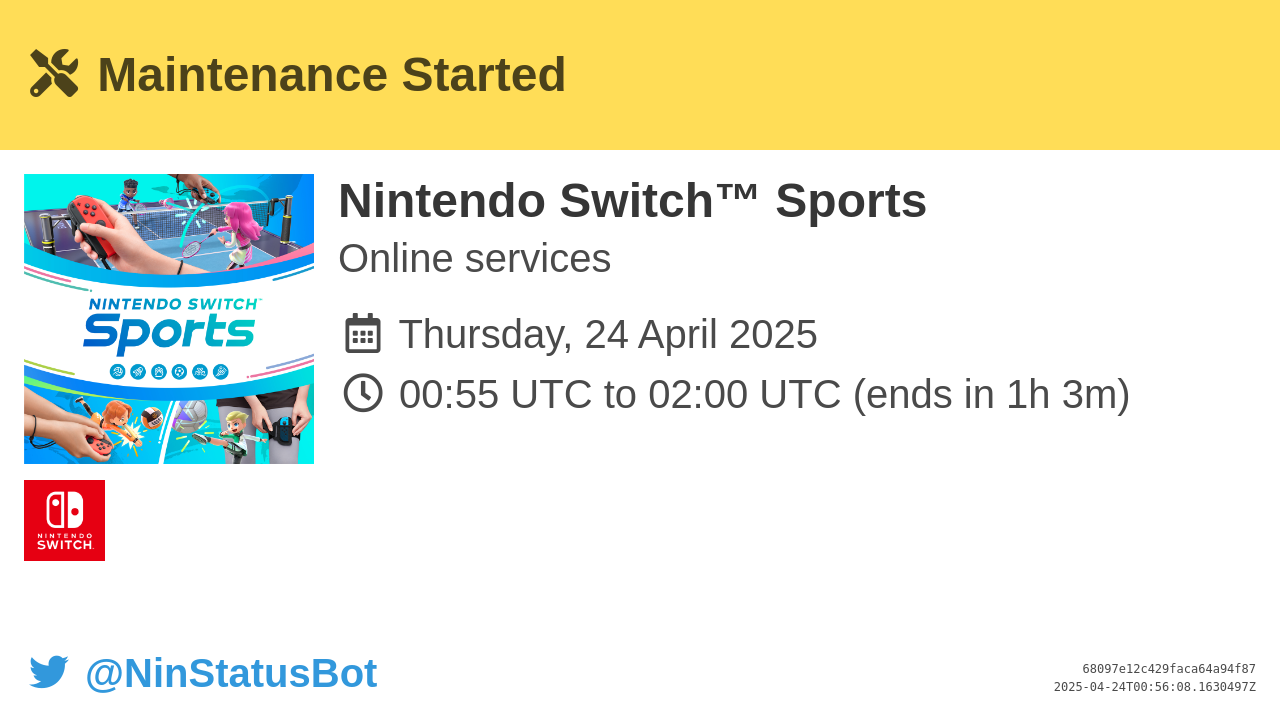
Task: Click the maintenance wrench and screwdriver icon
Action: click(54, 73)
